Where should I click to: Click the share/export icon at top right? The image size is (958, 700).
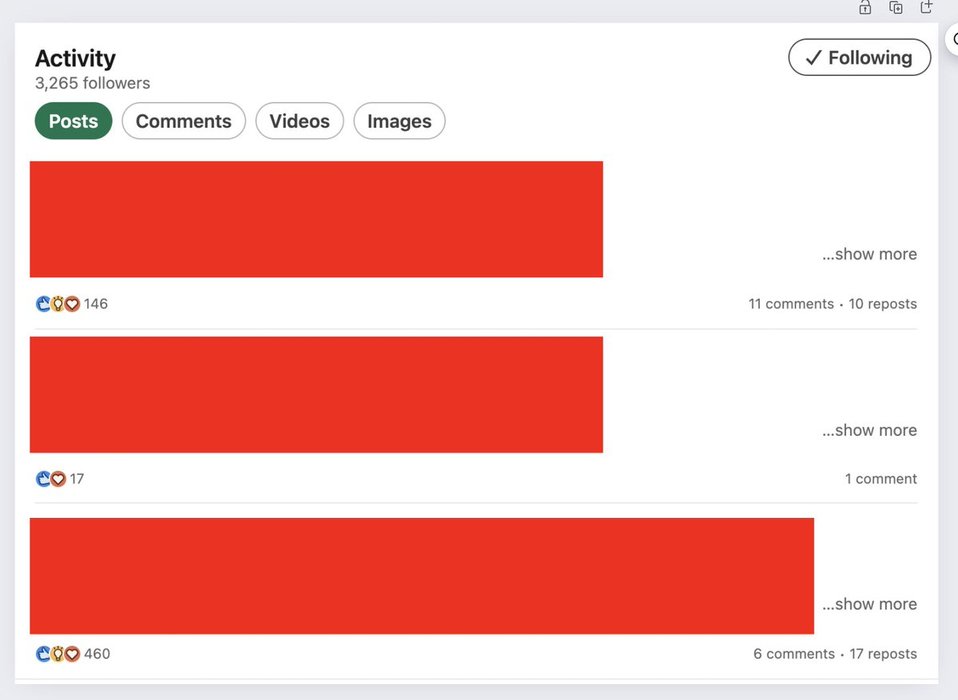pos(927,8)
